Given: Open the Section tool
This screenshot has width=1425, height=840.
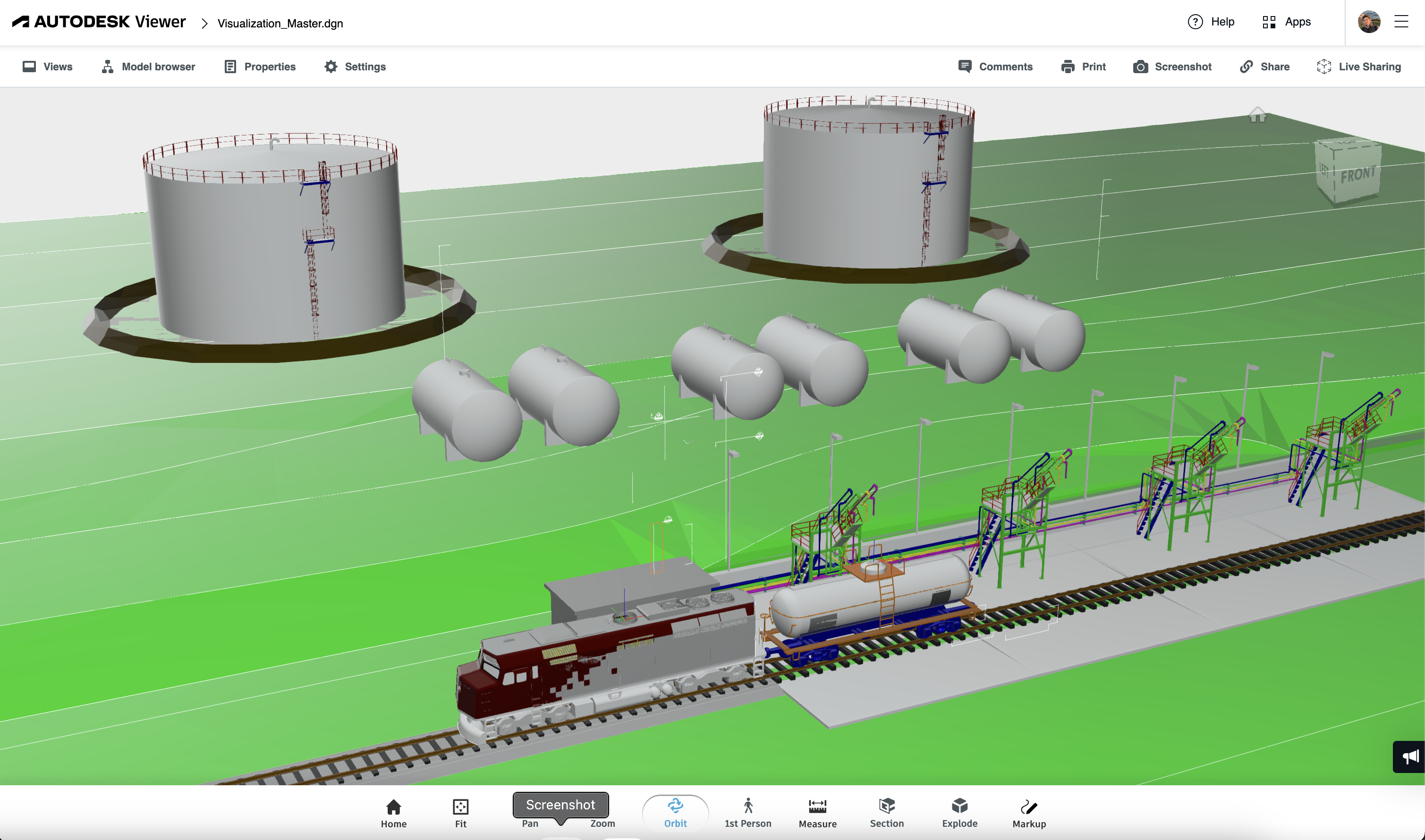Looking at the screenshot, I should (886, 814).
